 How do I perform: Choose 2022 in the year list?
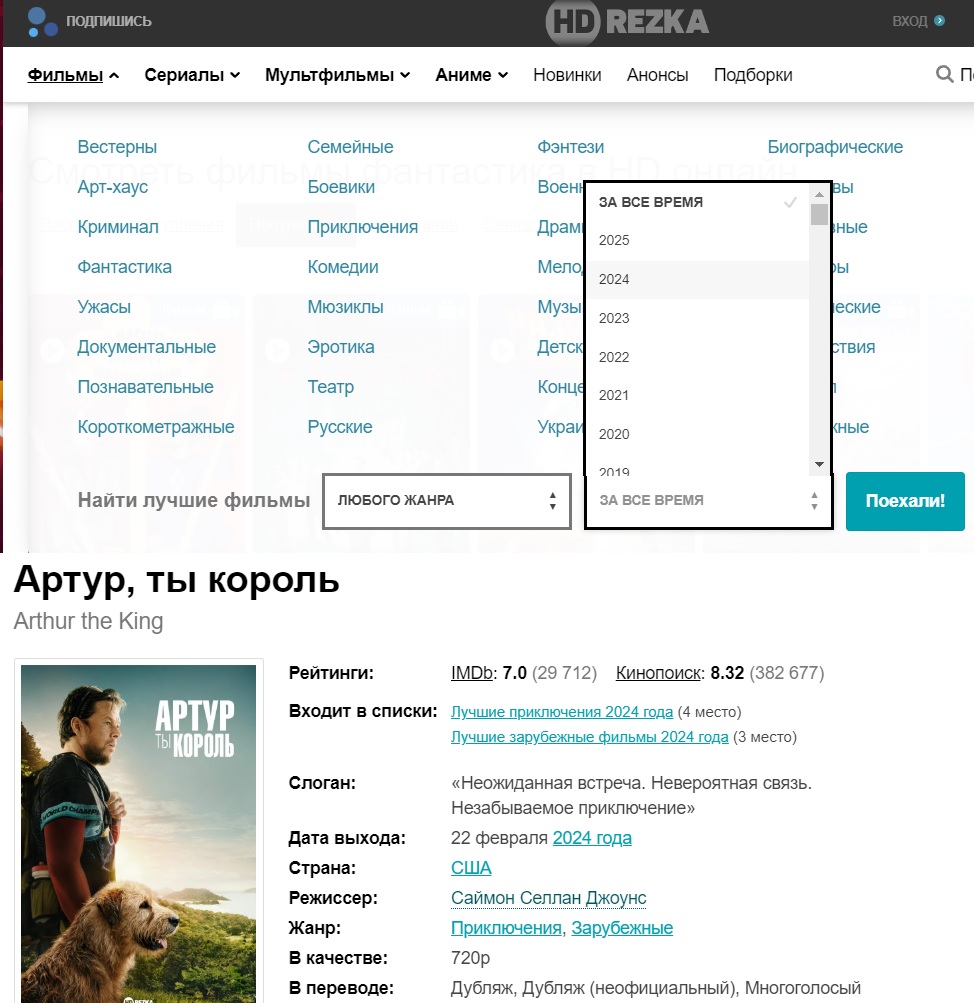click(x=698, y=357)
